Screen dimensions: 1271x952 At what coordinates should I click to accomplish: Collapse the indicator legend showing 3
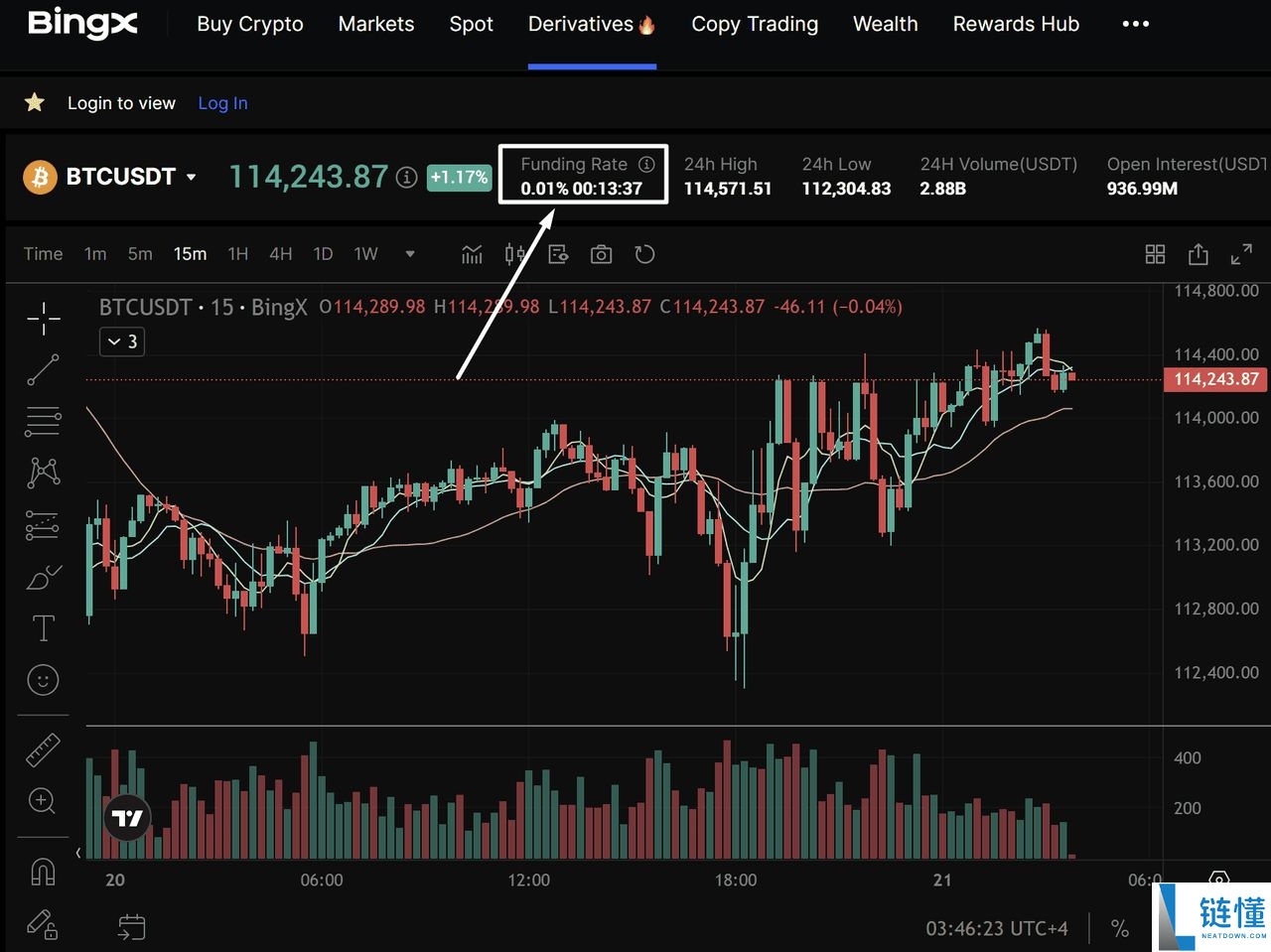coord(122,341)
